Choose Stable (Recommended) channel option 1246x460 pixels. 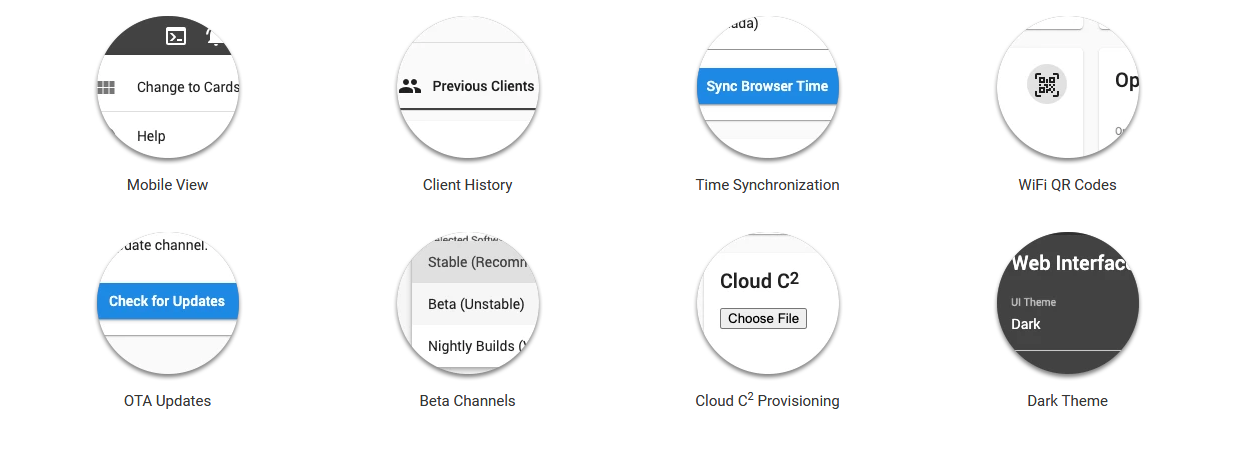tap(475, 262)
